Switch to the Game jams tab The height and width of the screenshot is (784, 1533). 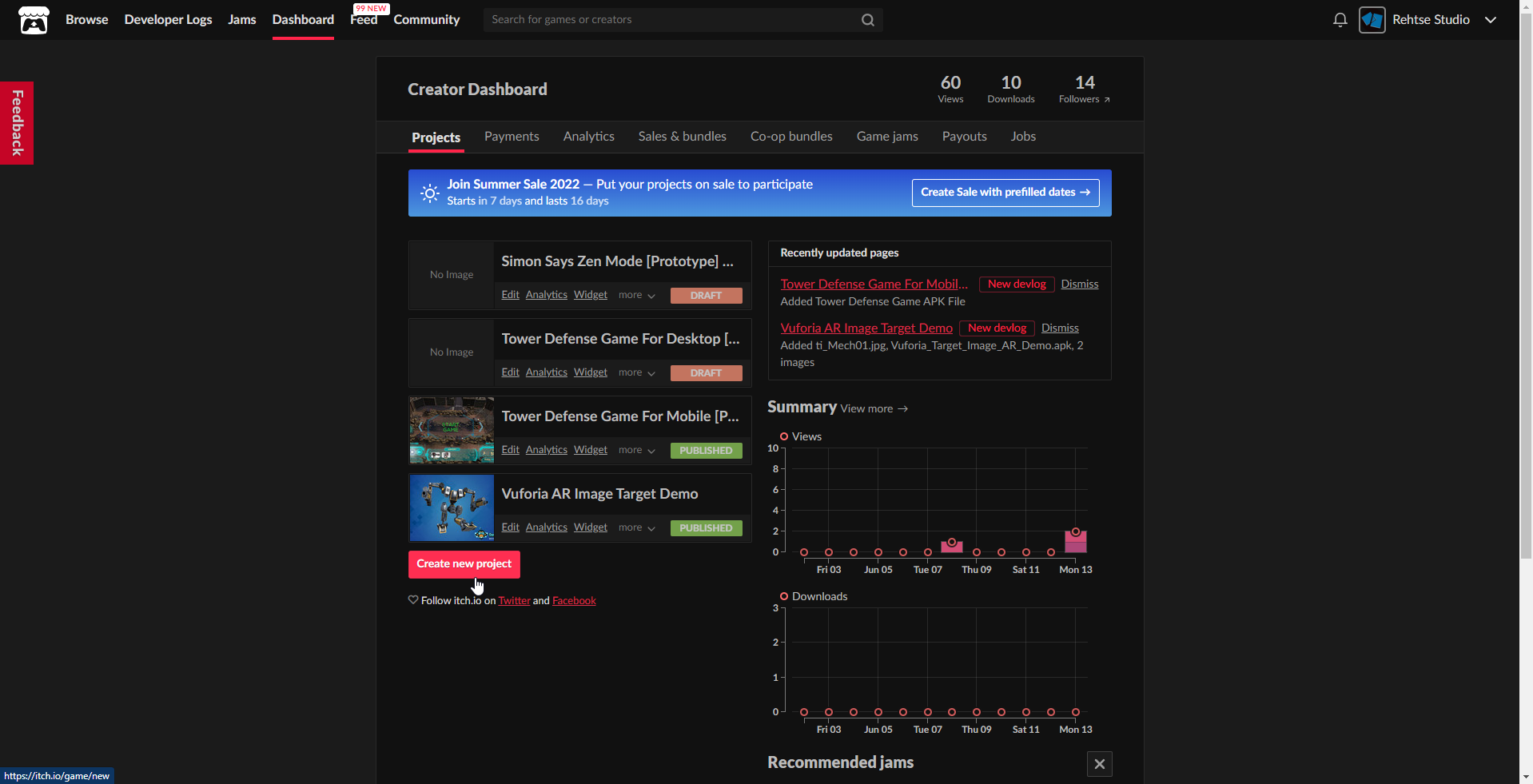(x=887, y=137)
